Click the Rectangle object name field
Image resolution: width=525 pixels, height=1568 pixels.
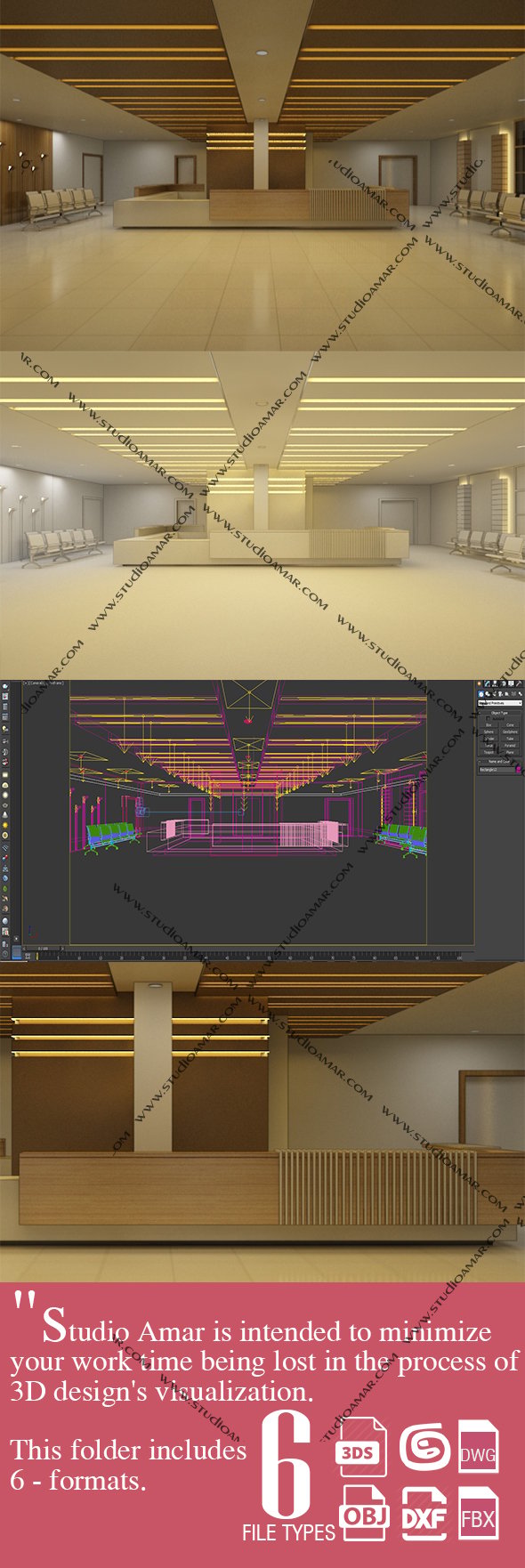coord(497,770)
